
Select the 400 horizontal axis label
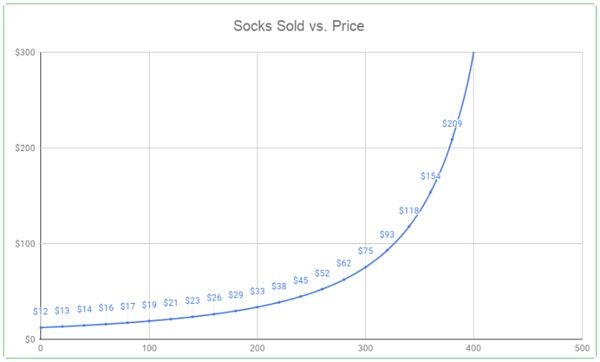(x=474, y=348)
